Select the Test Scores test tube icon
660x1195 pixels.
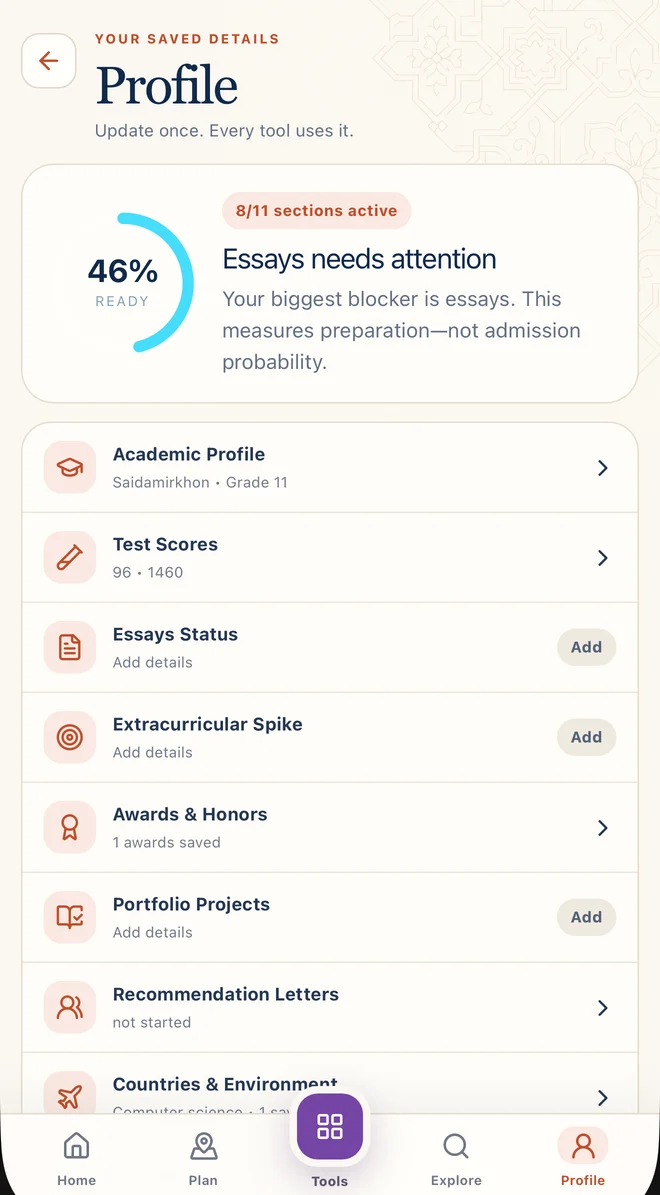[69, 557]
